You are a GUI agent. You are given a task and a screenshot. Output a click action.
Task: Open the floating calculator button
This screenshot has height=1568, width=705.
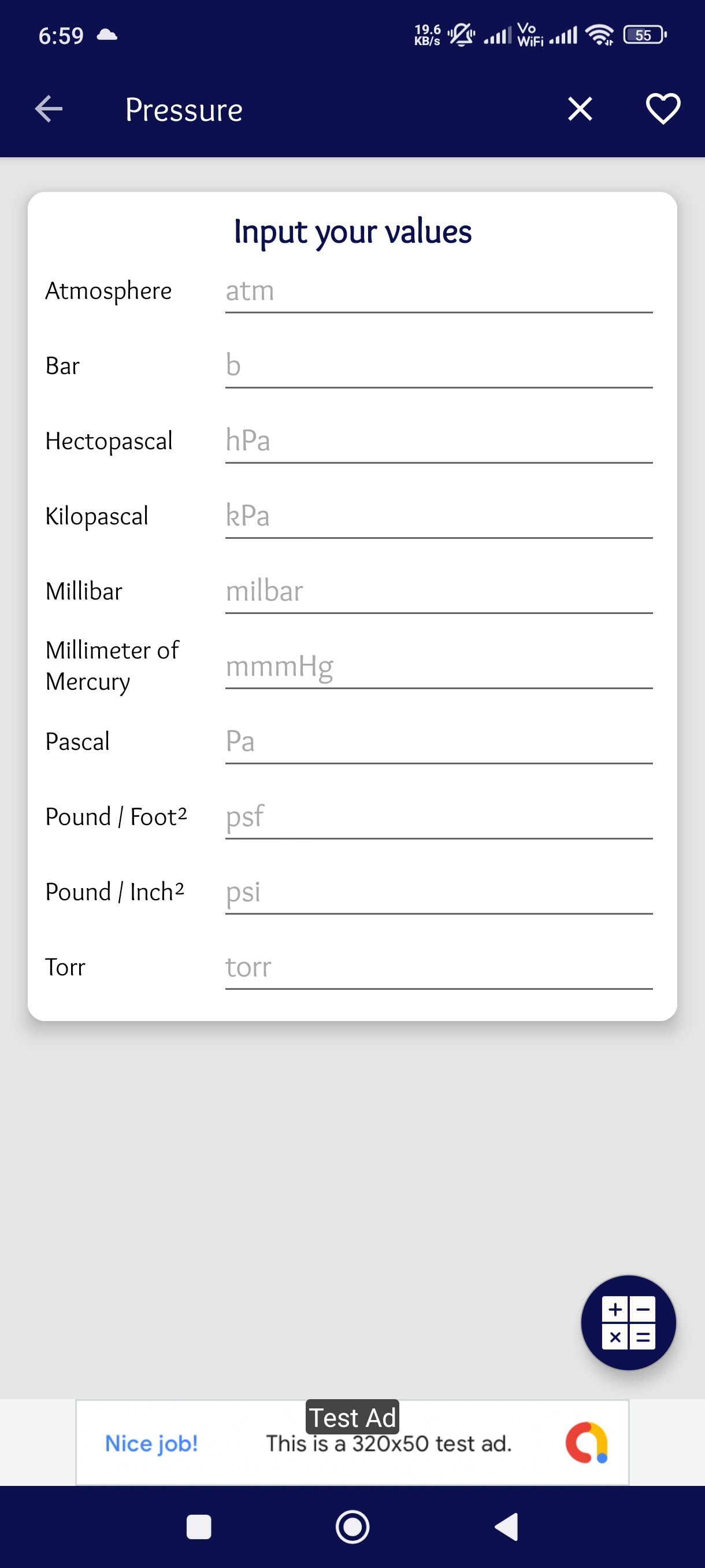(628, 1322)
